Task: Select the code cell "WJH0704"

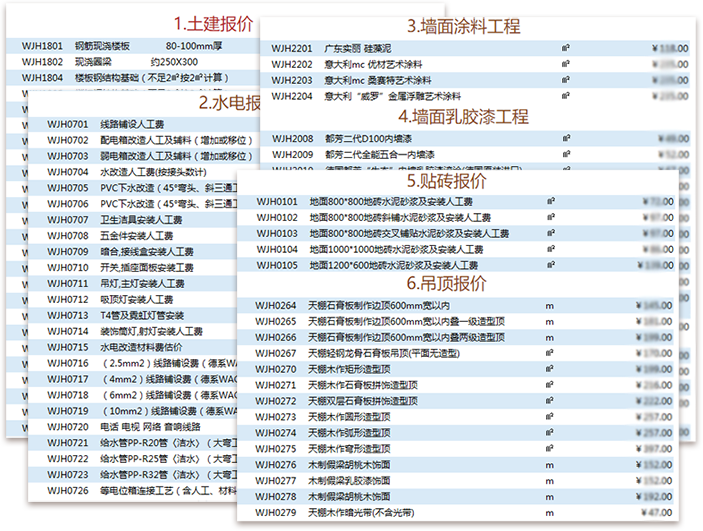Action: [68, 172]
